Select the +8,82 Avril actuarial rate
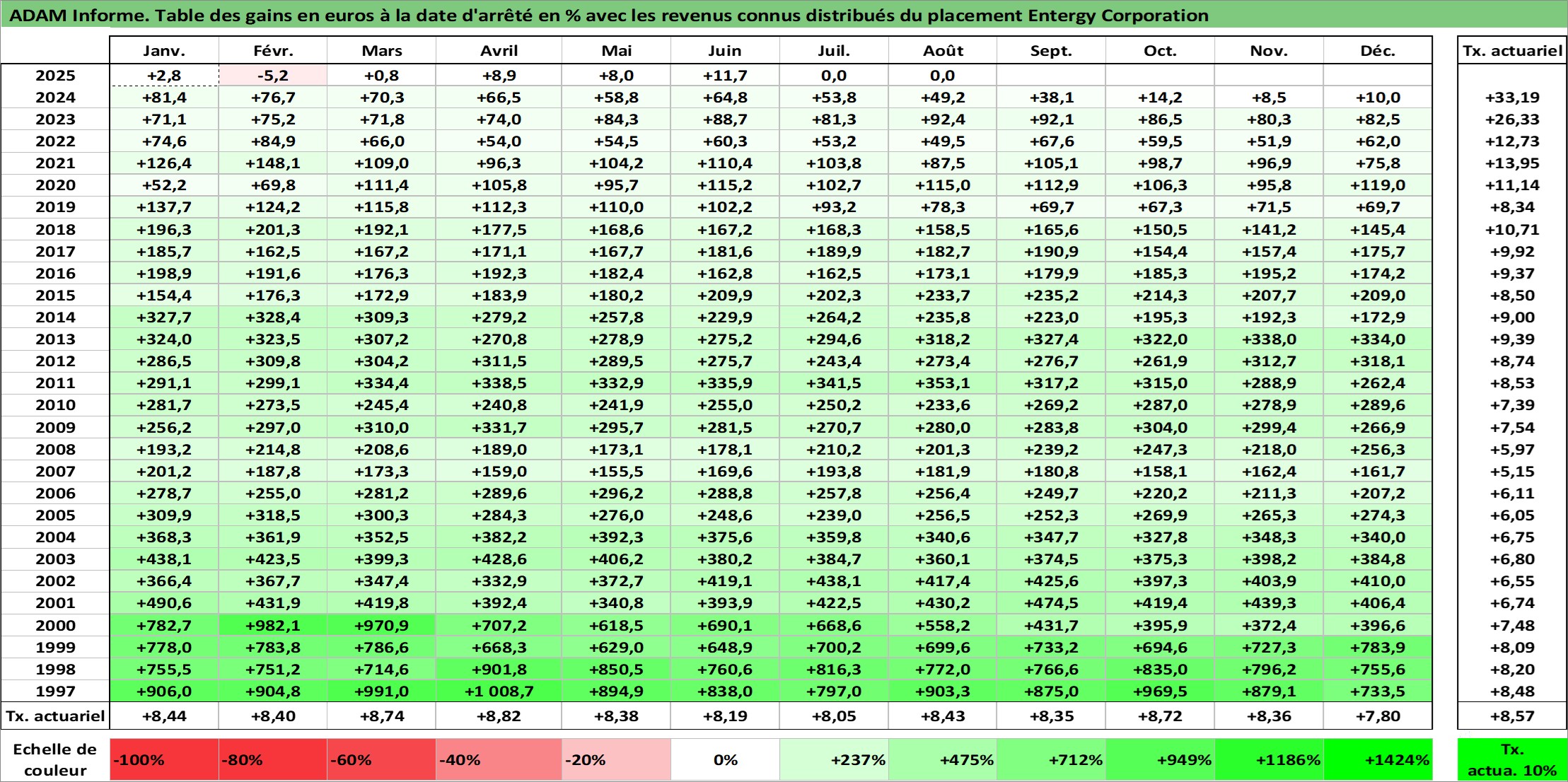1568x782 pixels. (499, 716)
